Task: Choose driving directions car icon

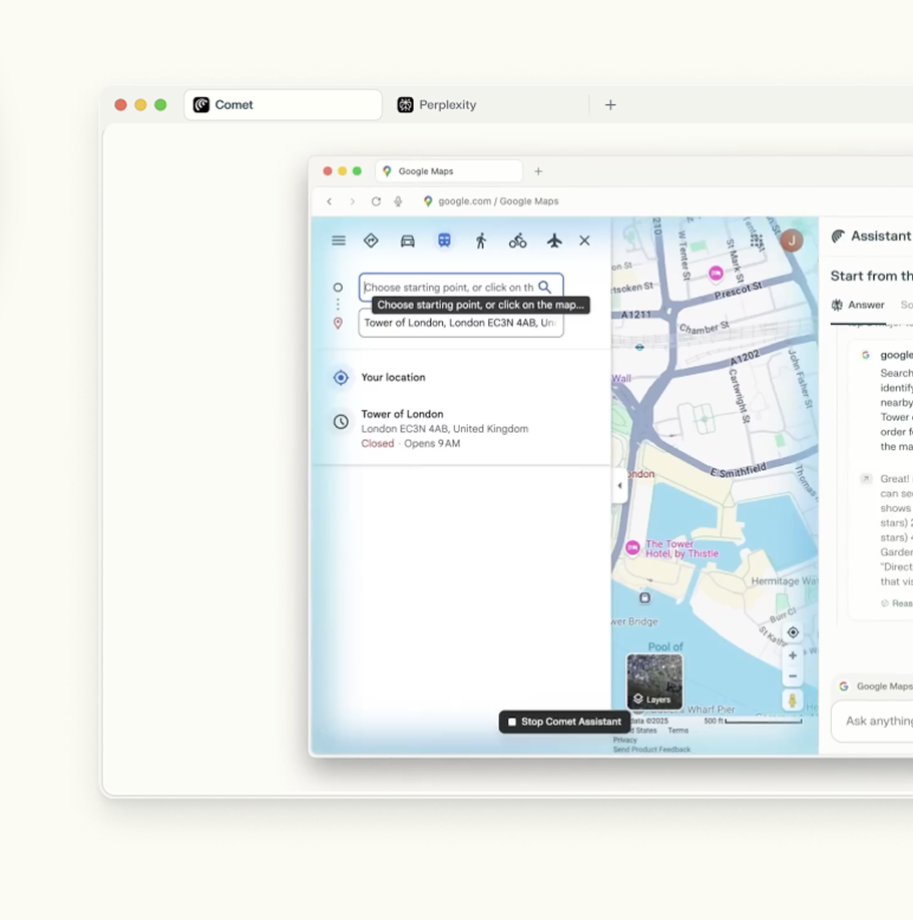Action: (x=408, y=241)
